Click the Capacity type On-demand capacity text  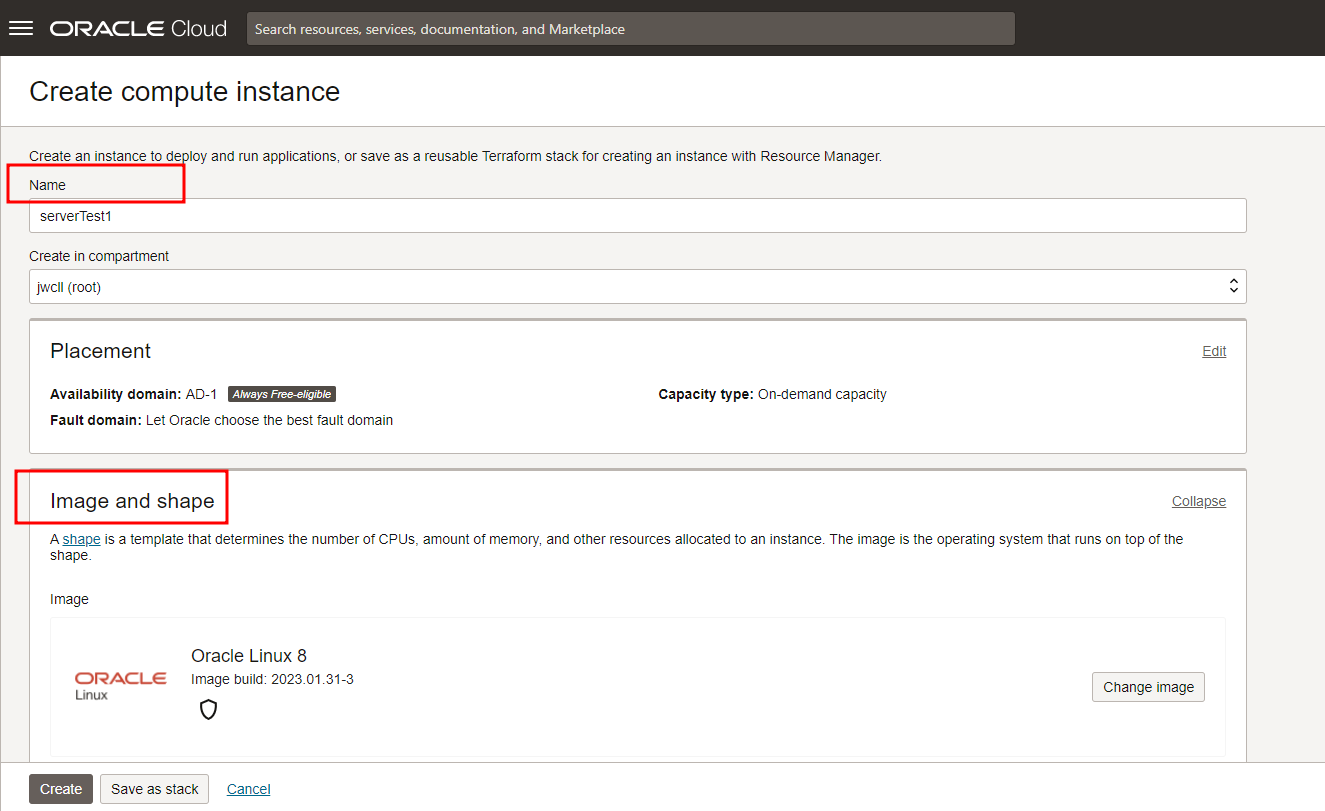772,394
